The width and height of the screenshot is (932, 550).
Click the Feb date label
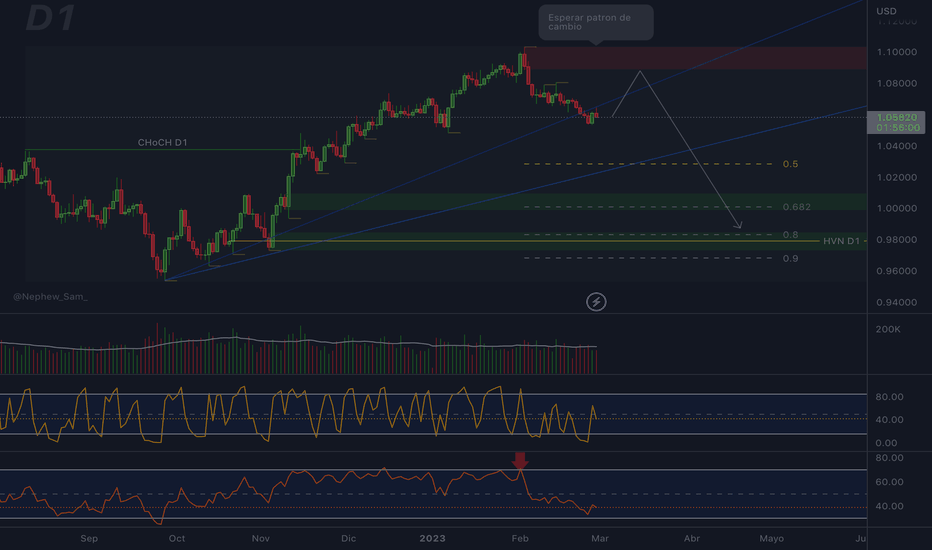520,539
